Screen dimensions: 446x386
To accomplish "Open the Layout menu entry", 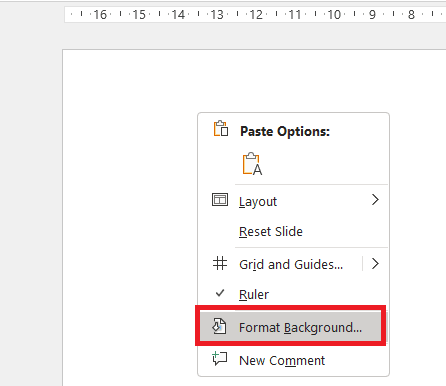I will pos(293,201).
